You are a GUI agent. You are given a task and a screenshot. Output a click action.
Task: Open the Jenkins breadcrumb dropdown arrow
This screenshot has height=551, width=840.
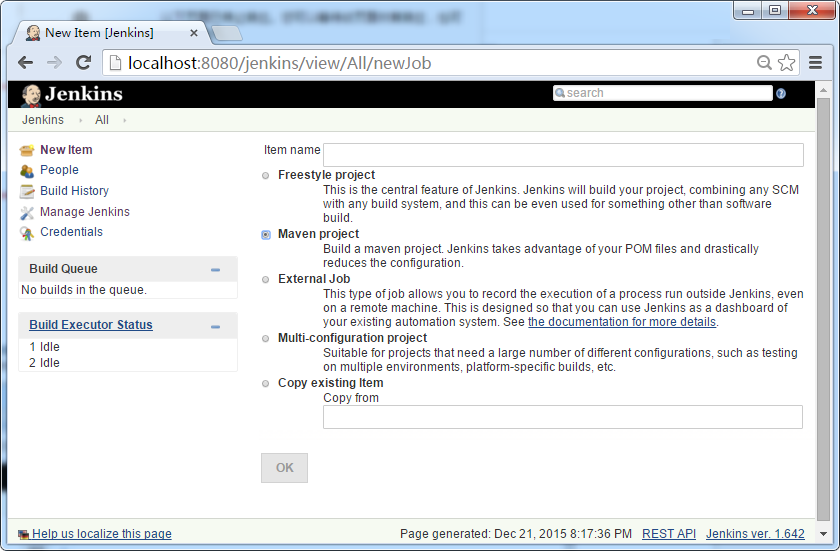(x=81, y=120)
